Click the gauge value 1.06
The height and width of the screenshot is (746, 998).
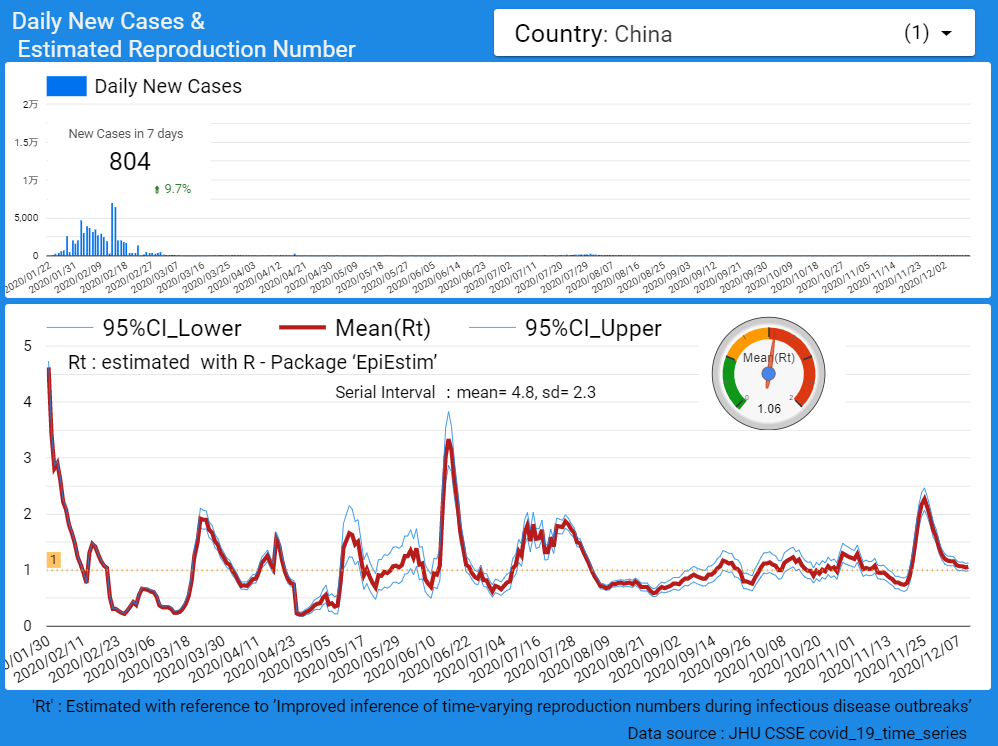(769, 408)
